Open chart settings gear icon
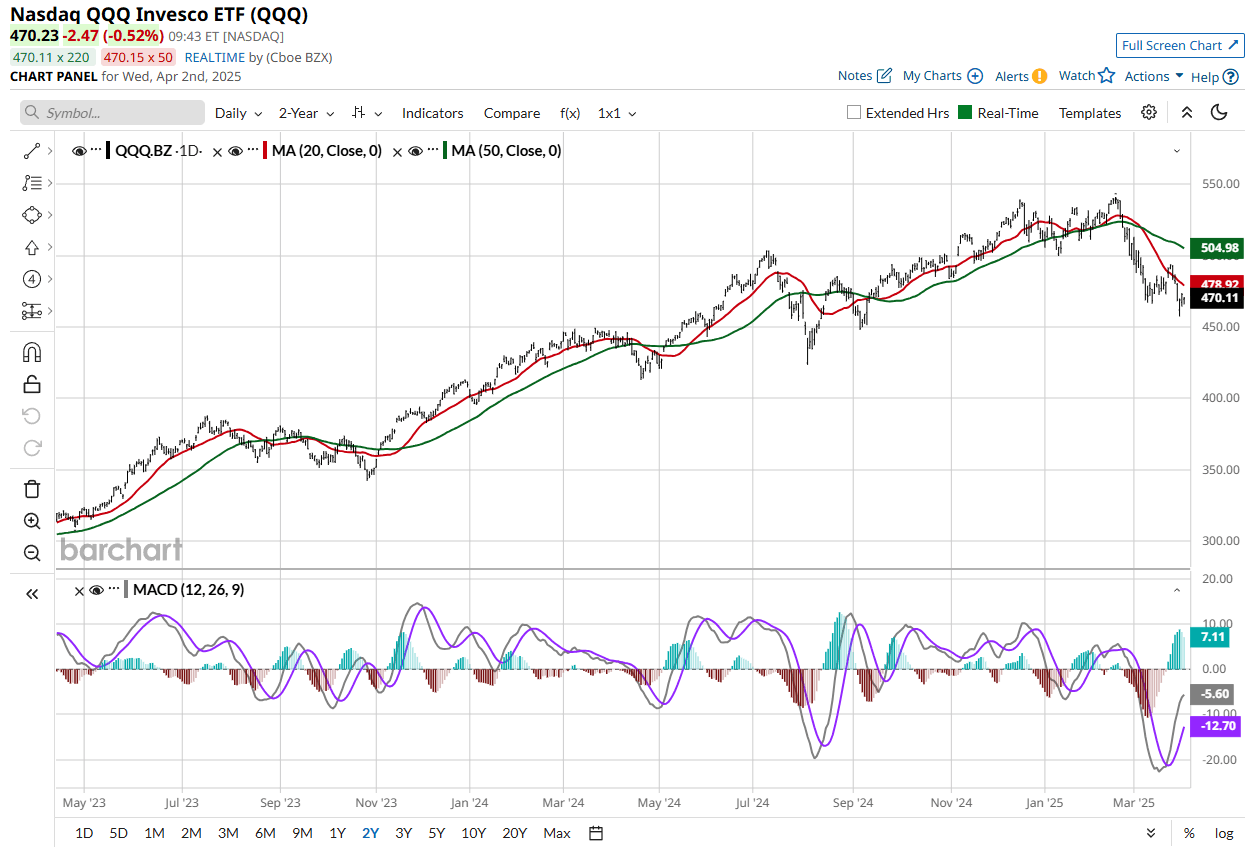Screen dimensions: 1256x847 pyautogui.click(x=1149, y=113)
